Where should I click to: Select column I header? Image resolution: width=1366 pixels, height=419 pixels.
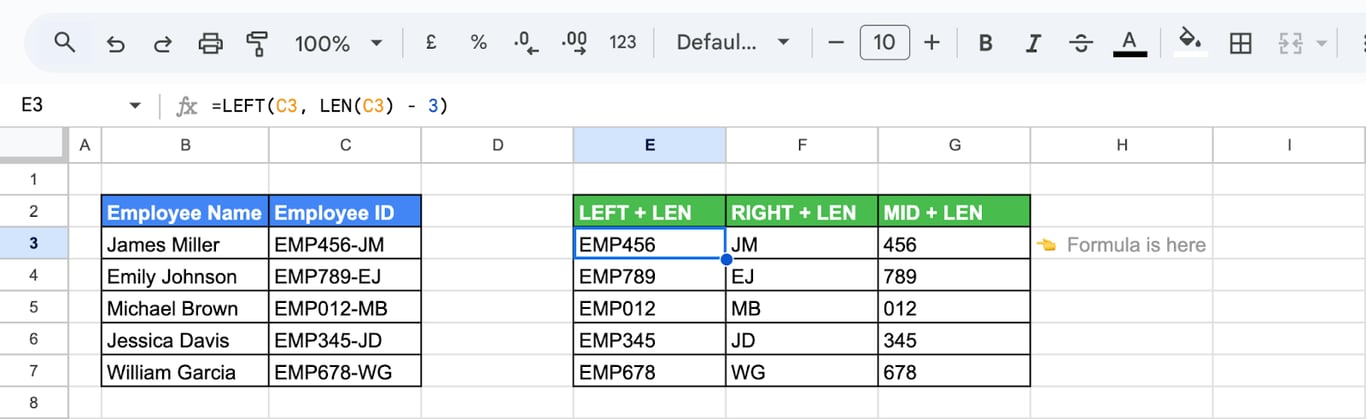coord(1289,145)
